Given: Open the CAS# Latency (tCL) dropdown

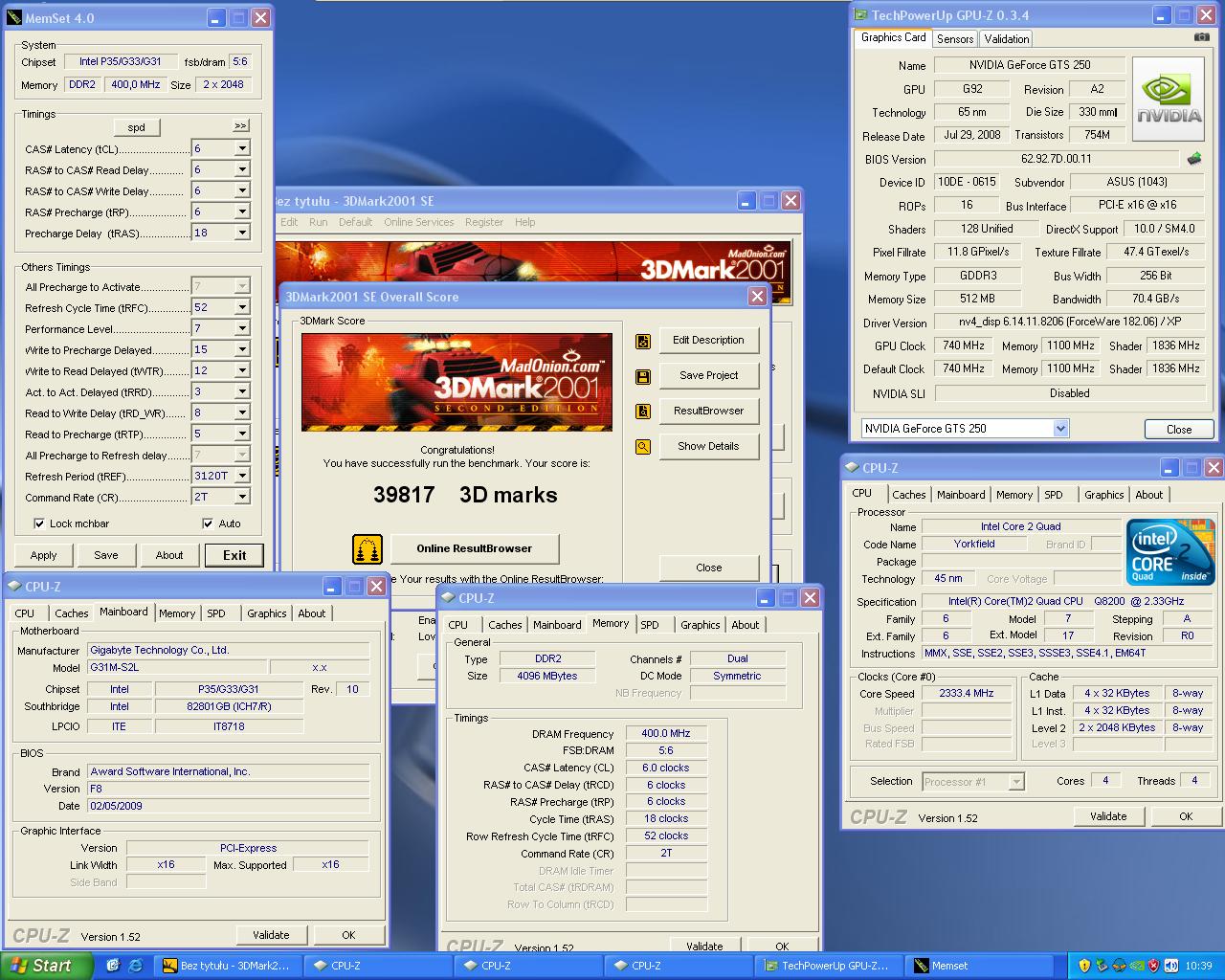Looking at the screenshot, I should pos(241,148).
